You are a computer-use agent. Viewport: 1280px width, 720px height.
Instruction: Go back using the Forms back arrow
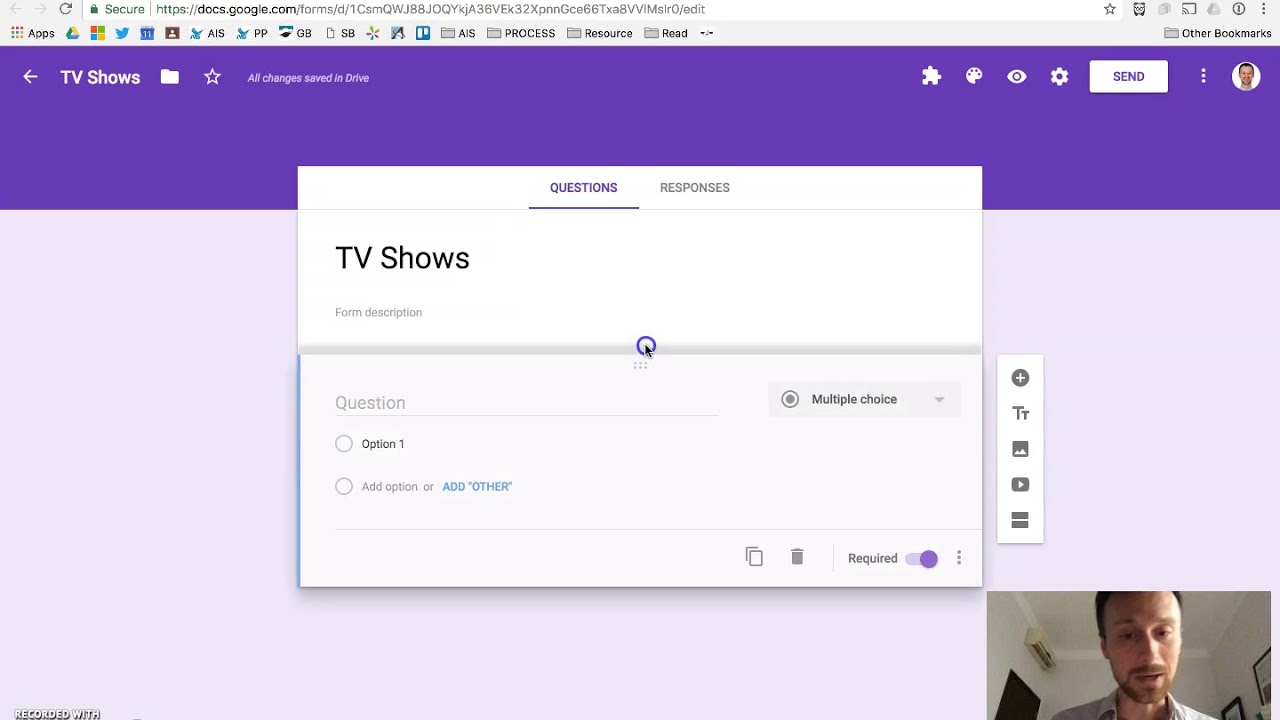(x=30, y=77)
